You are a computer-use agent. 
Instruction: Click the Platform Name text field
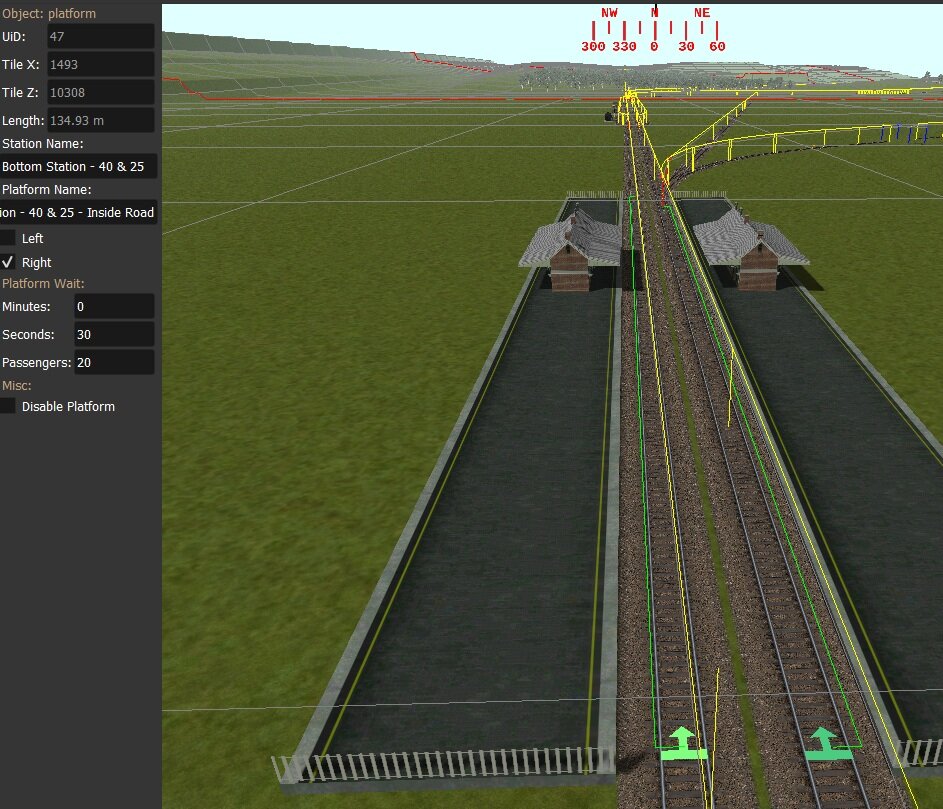tap(78, 212)
